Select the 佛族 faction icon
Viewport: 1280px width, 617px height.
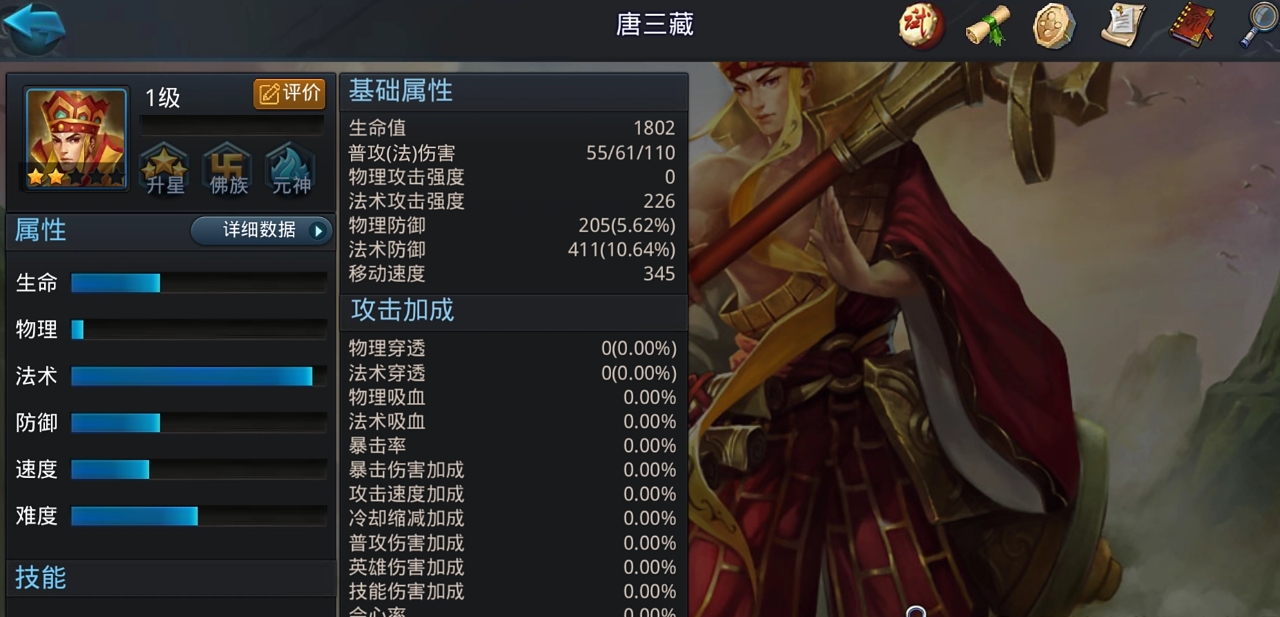pos(228,169)
